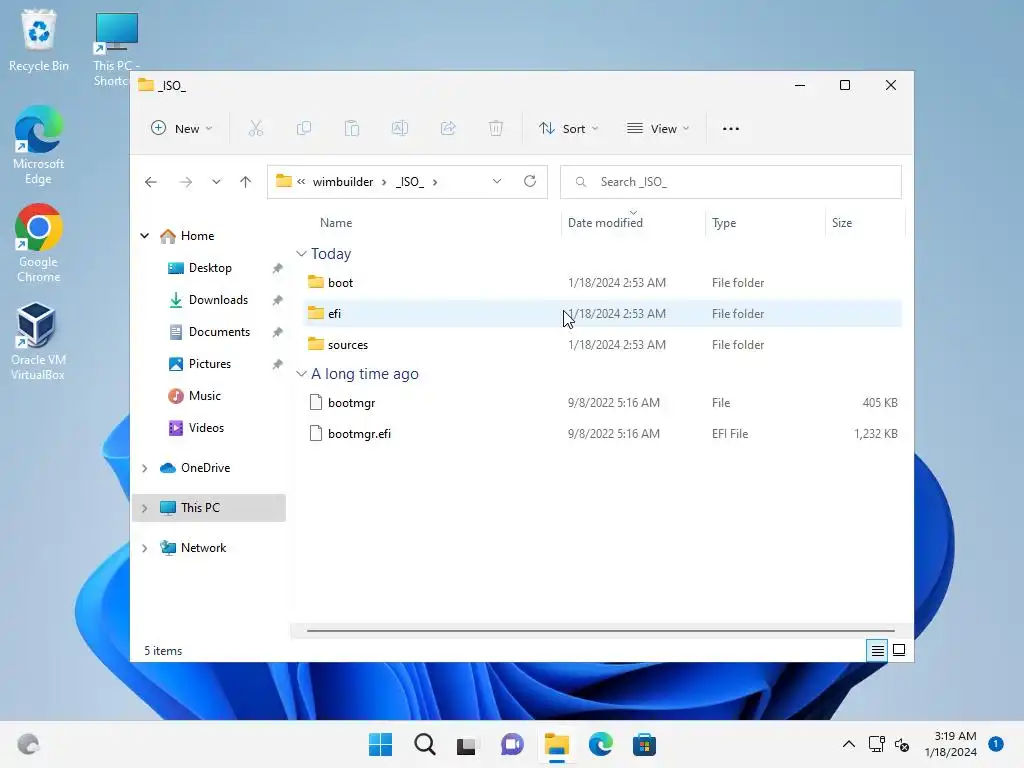Screen dimensions: 1024x768
Task: Click the Forward navigation arrow
Action: coord(185,182)
